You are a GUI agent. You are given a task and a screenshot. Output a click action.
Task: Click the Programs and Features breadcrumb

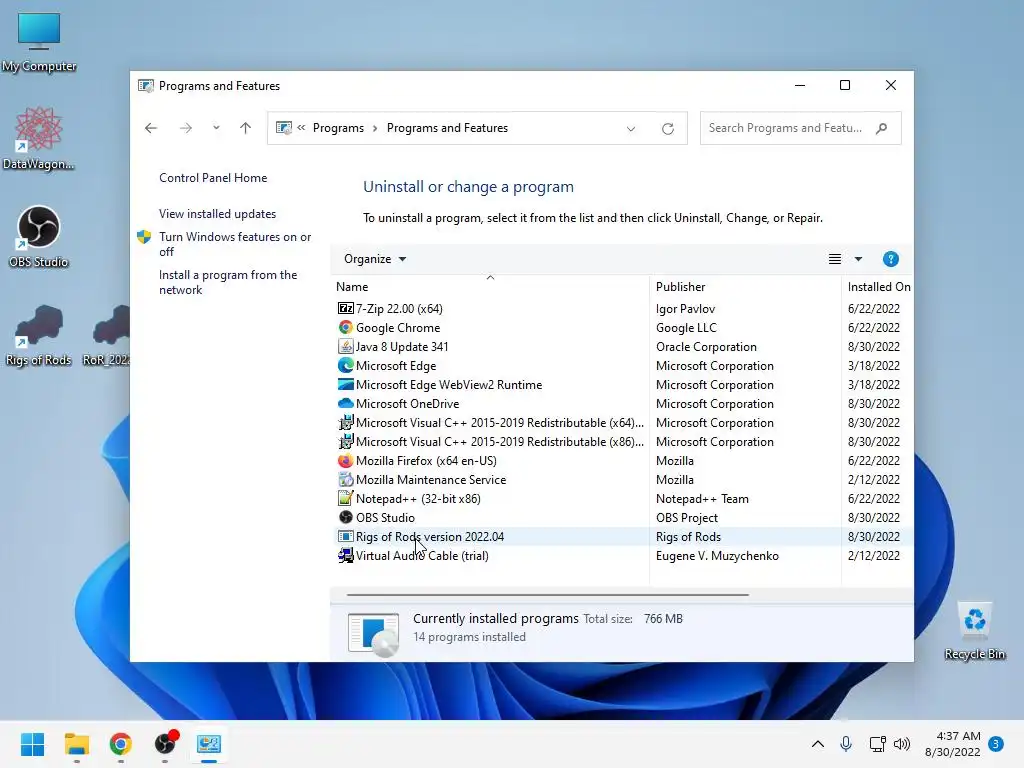[x=447, y=128]
